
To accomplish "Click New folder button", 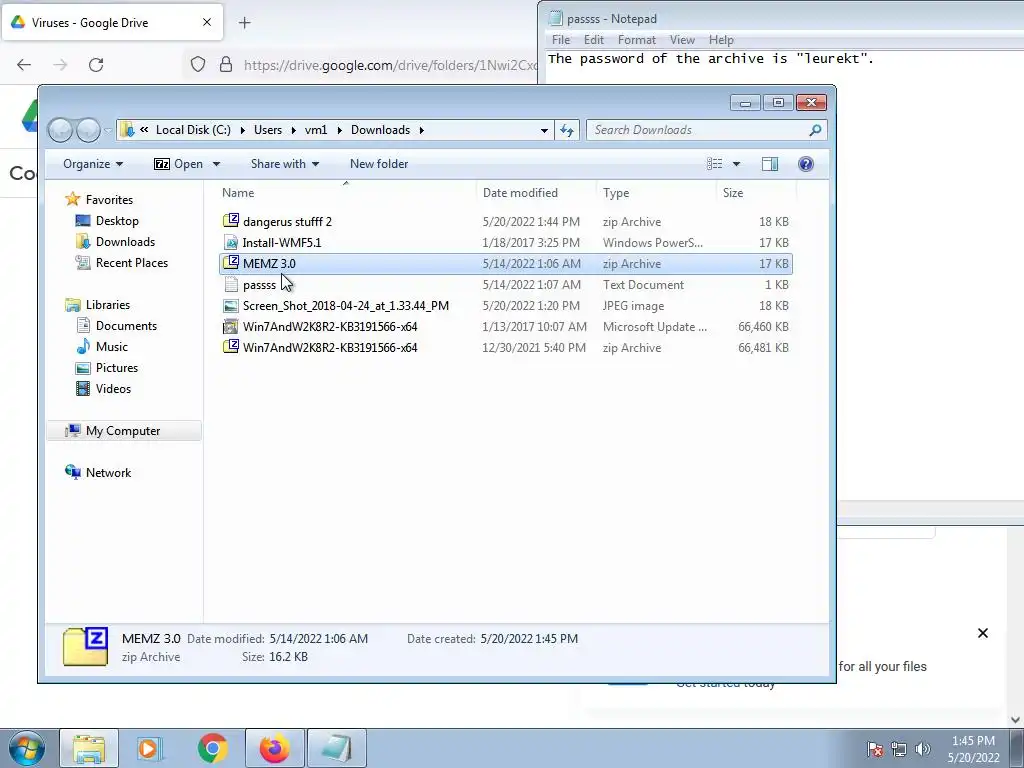I will (x=379, y=164).
